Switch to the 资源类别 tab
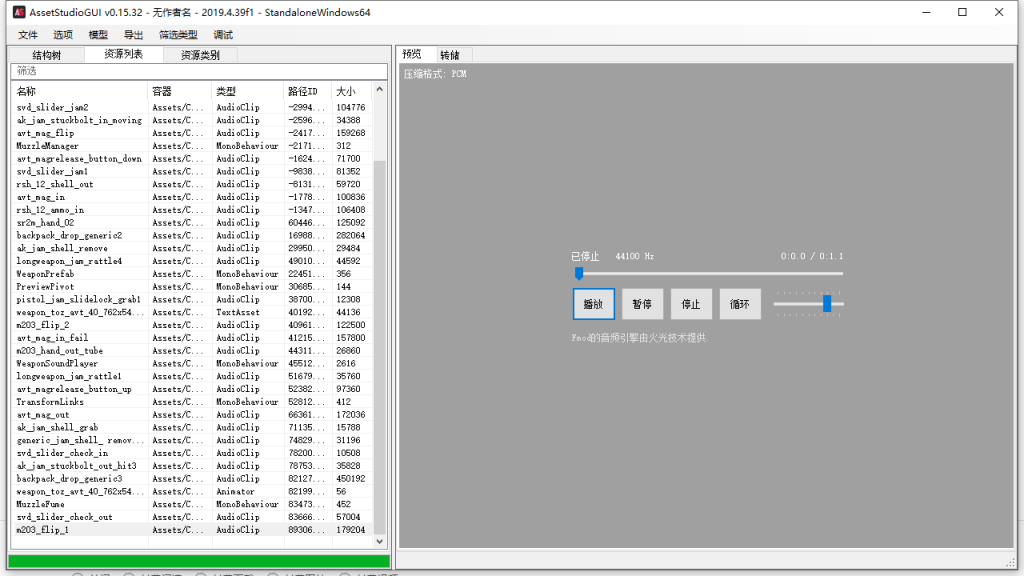 pyautogui.click(x=200, y=55)
